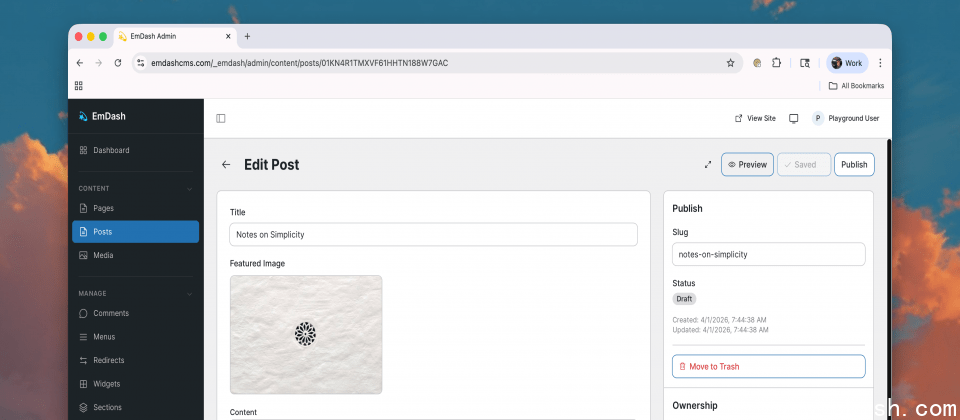960x420 pixels.
Task: Click the expand fullscreen editor icon
Action: (x=708, y=165)
